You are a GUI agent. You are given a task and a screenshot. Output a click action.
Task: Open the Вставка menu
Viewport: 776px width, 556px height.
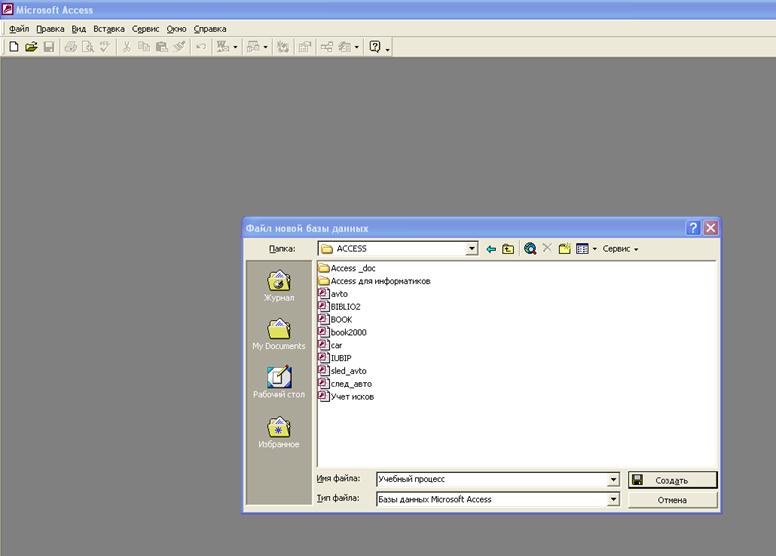[109, 29]
